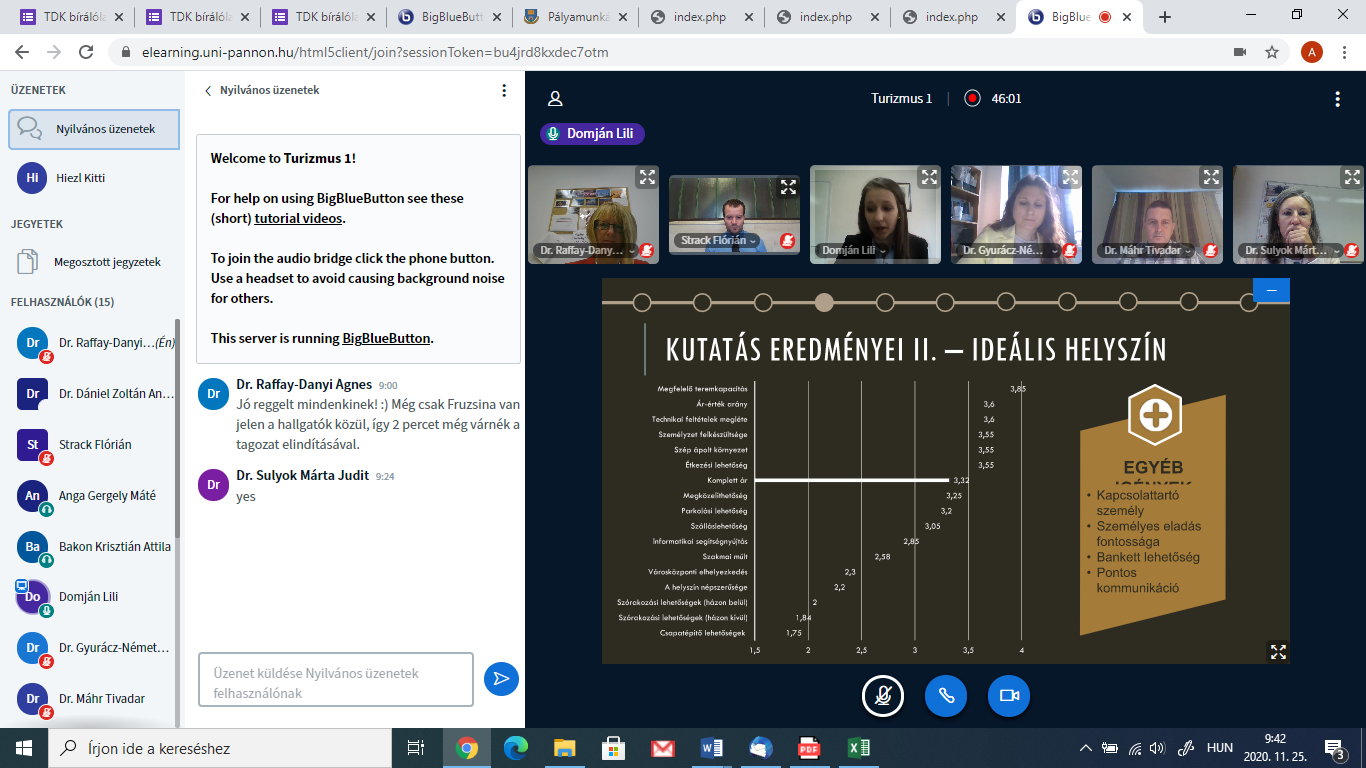
Task: Make the presentation fullscreen
Action: coord(1277,651)
